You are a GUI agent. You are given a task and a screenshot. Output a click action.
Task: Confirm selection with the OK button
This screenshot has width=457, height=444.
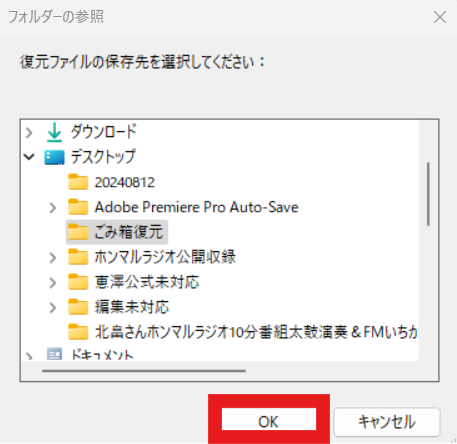269,421
